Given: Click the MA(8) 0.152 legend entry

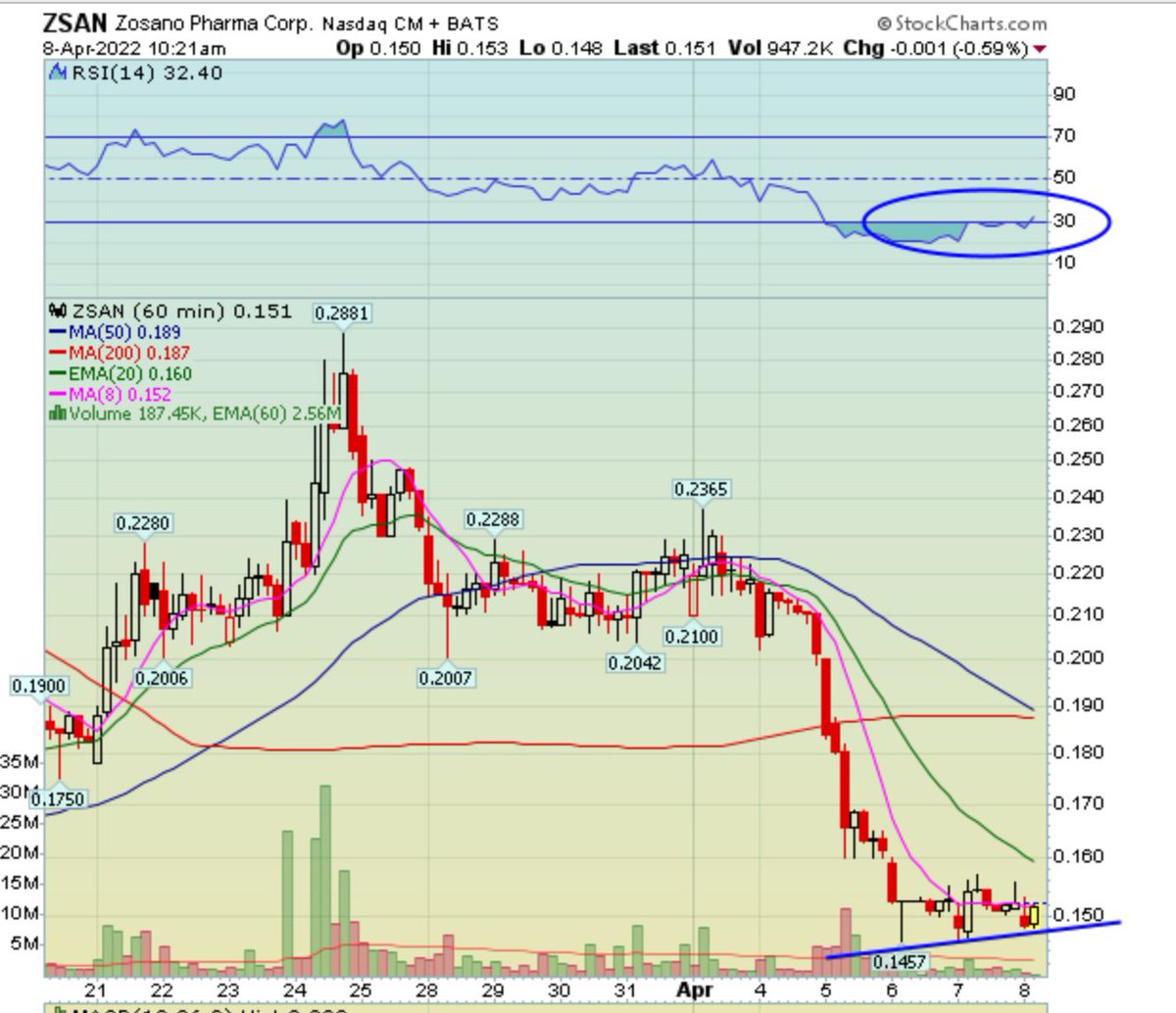Looking at the screenshot, I should pos(110,394).
